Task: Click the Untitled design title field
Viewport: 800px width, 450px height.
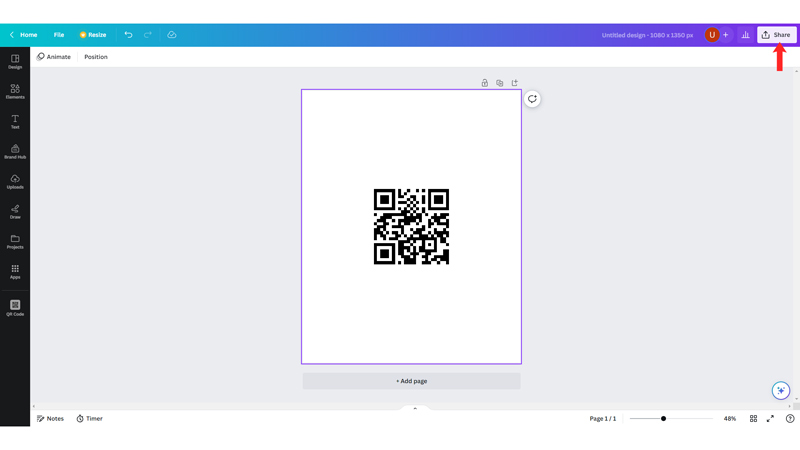Action: coord(647,35)
